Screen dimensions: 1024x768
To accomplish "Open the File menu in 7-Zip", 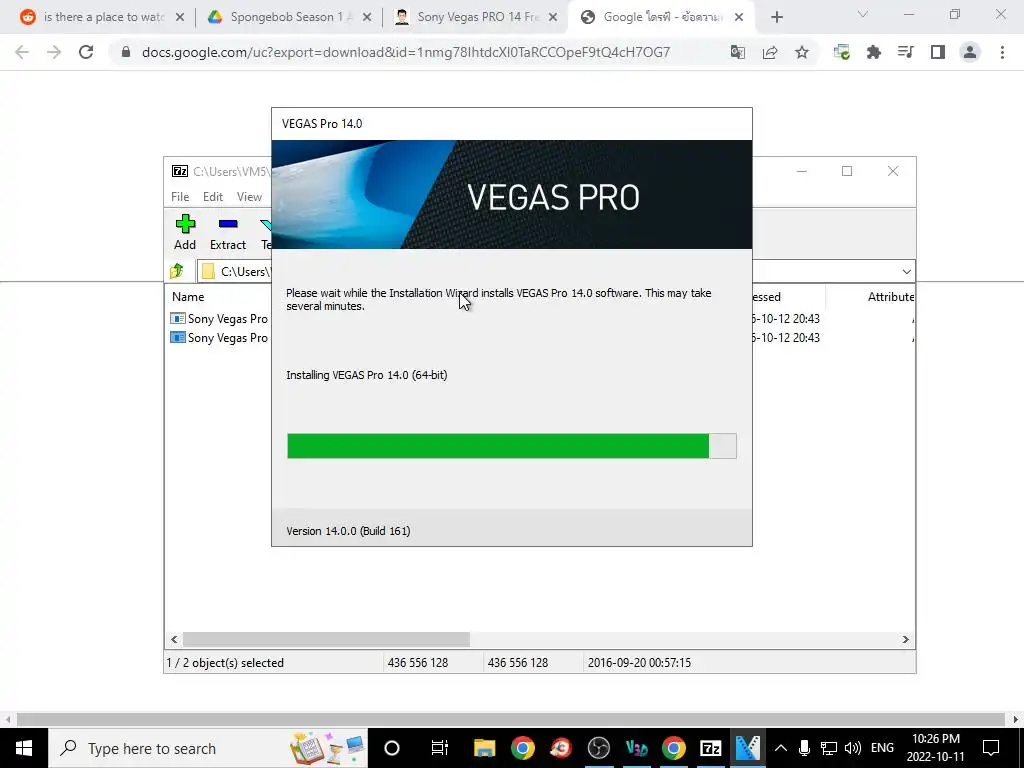I will 180,197.
